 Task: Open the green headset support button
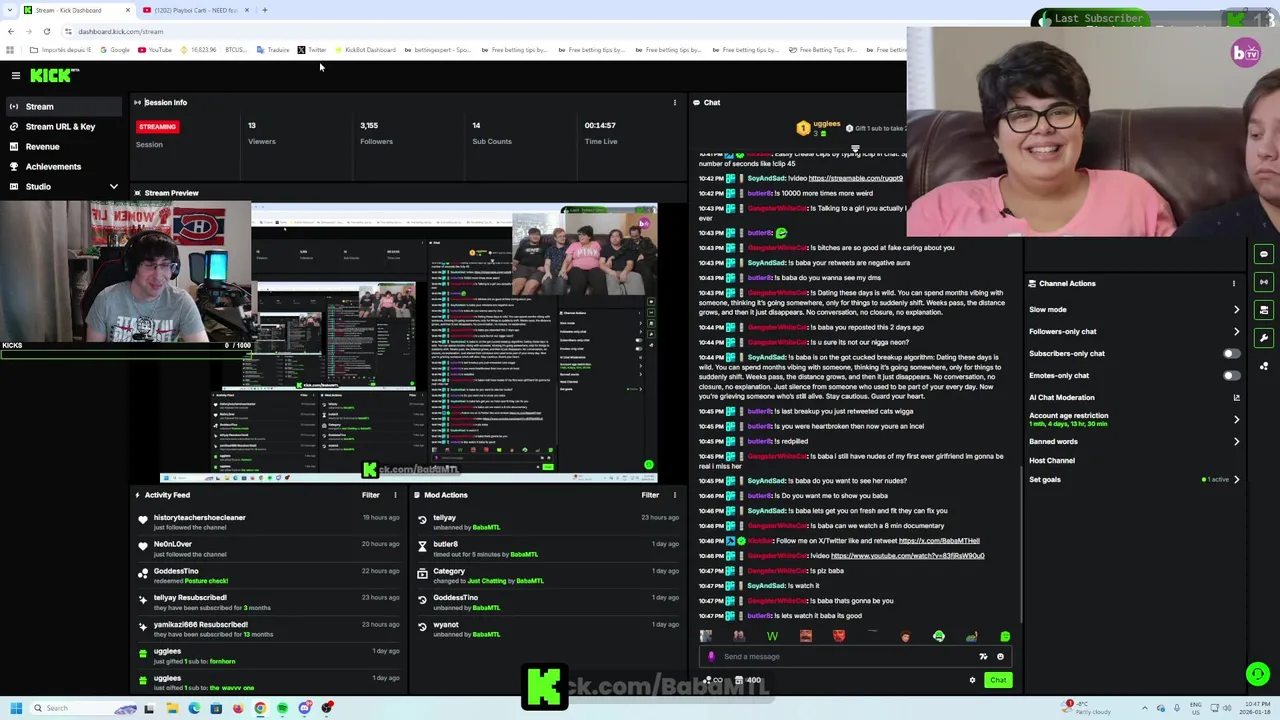pyautogui.click(x=1257, y=674)
